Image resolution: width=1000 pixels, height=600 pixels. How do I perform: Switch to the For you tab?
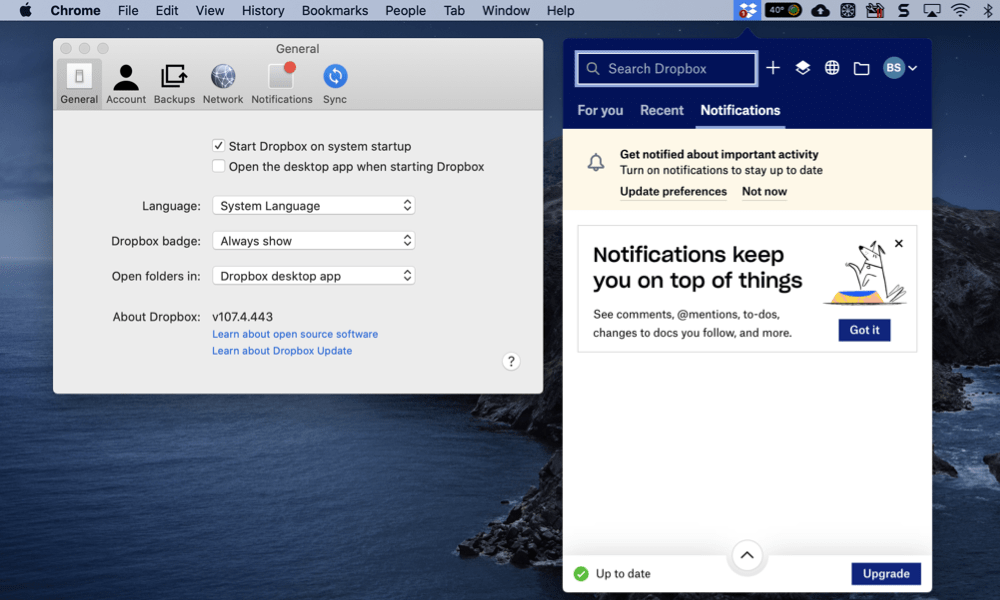click(x=600, y=110)
